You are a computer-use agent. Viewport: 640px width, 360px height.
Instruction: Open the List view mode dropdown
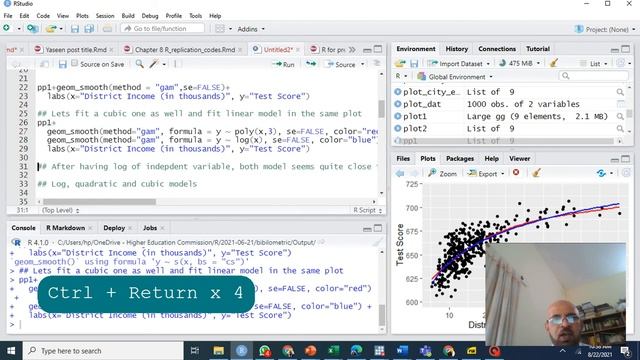point(594,64)
